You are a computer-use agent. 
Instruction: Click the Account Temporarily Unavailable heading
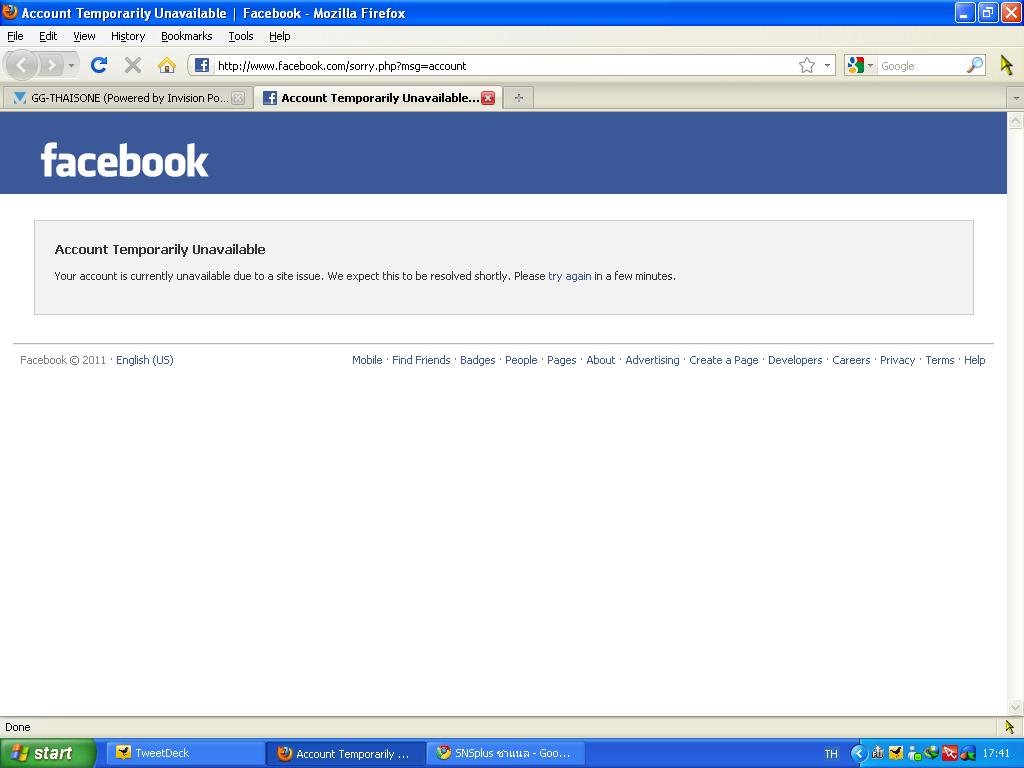pos(160,249)
